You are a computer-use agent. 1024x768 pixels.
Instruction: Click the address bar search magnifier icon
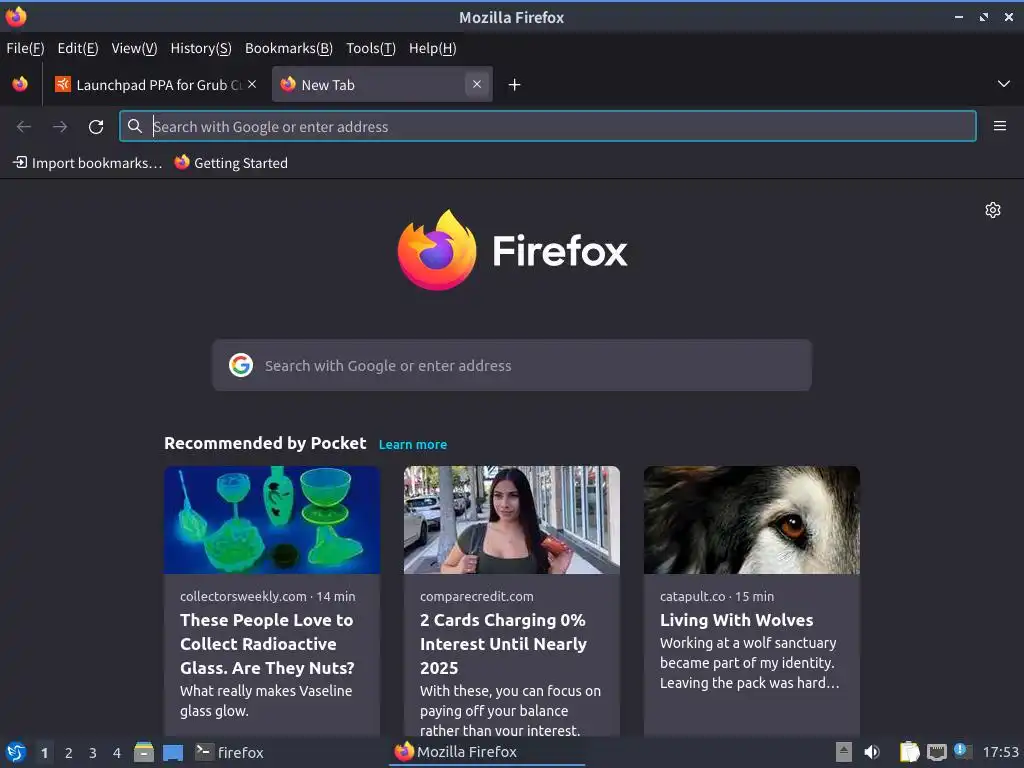[135, 126]
